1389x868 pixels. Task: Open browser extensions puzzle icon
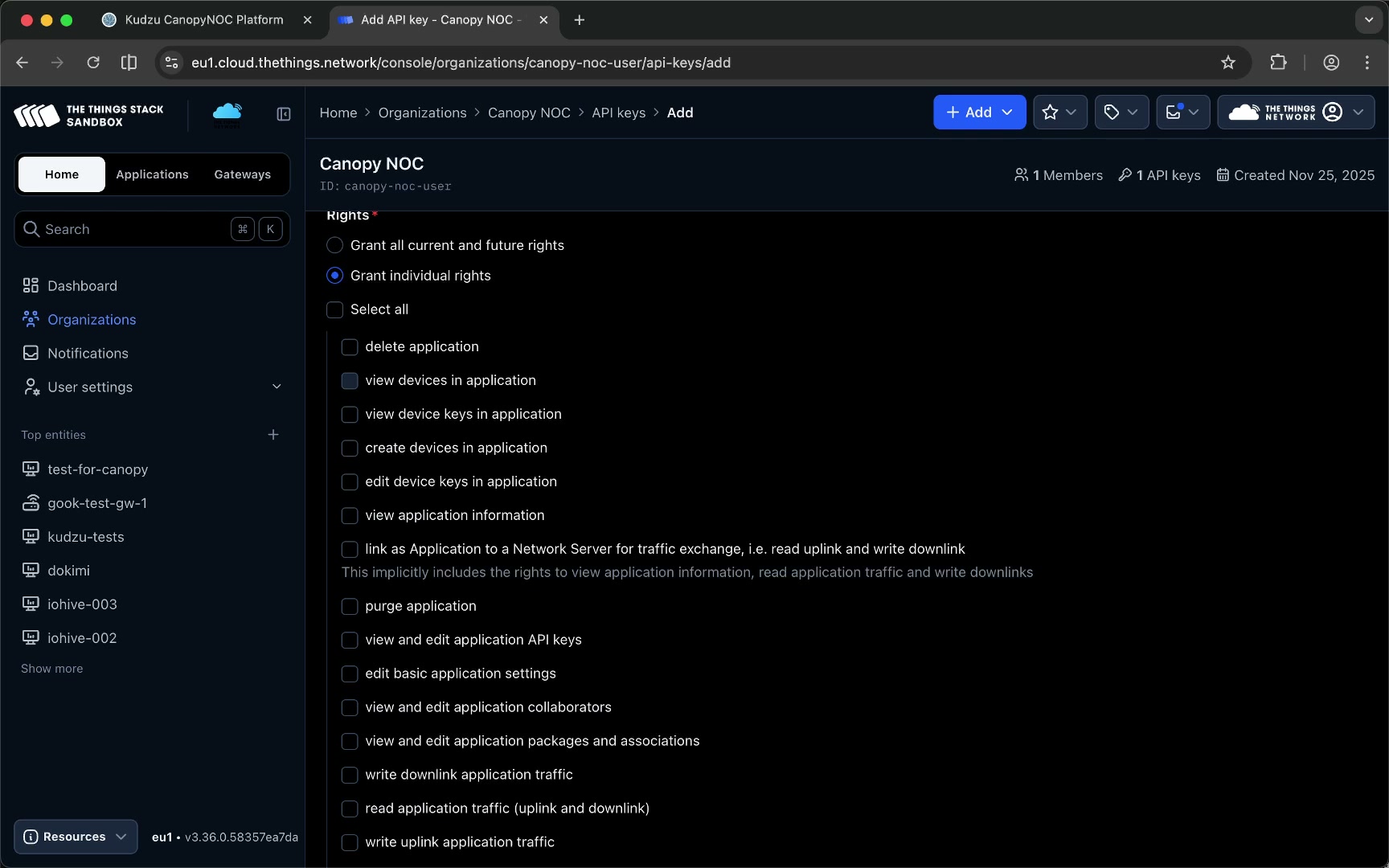click(x=1278, y=63)
